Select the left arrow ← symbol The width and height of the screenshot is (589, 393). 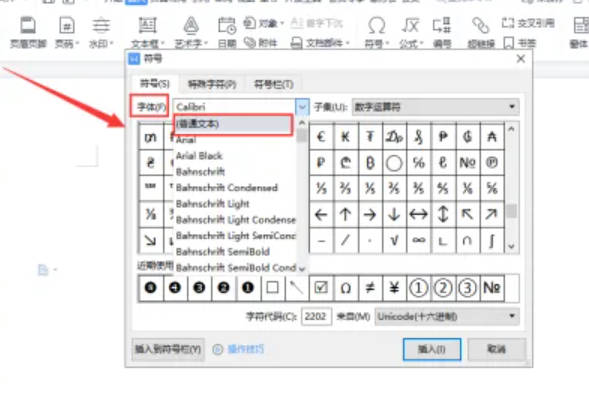pos(321,215)
